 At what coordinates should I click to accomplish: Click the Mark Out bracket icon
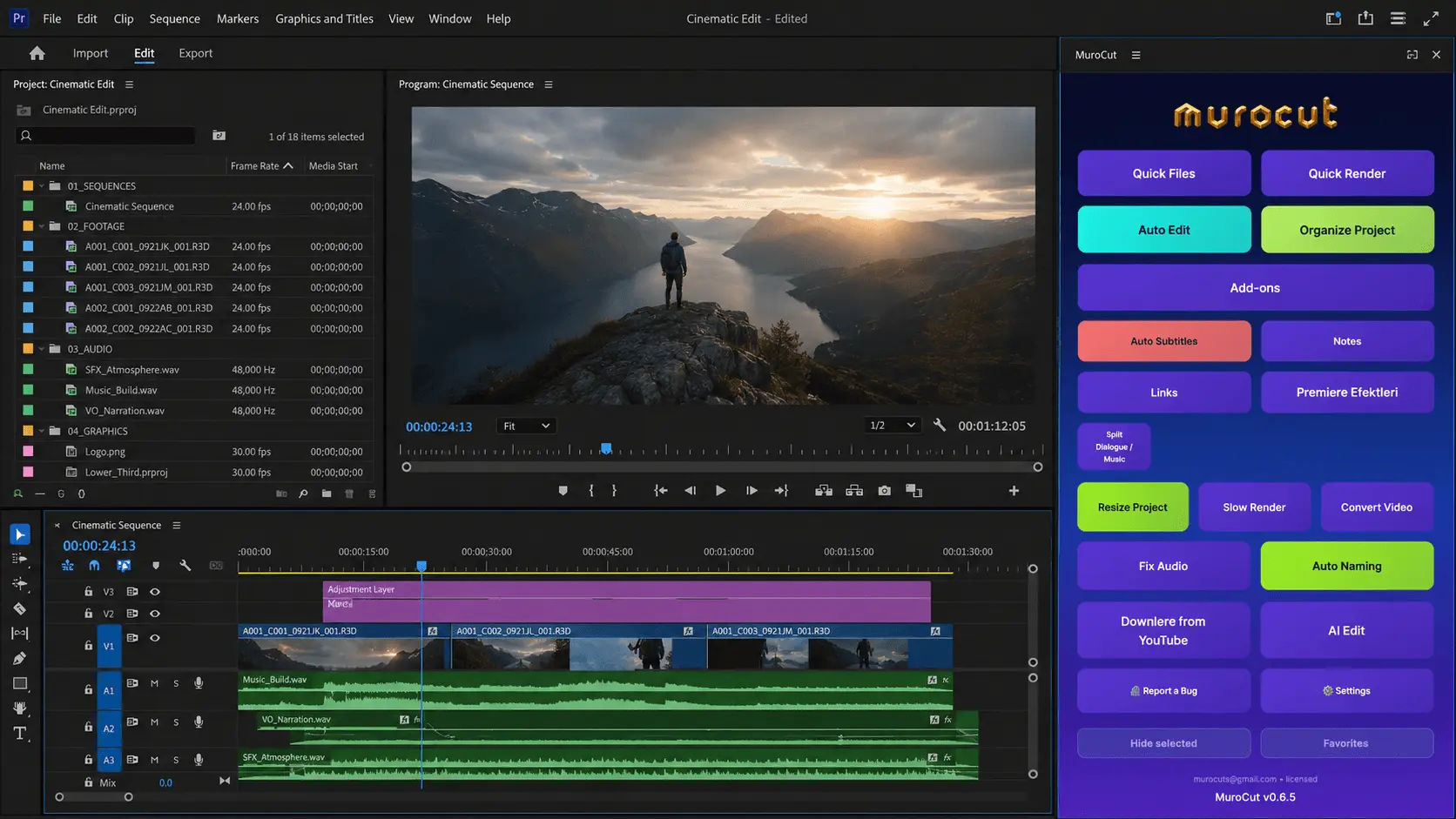[614, 491]
